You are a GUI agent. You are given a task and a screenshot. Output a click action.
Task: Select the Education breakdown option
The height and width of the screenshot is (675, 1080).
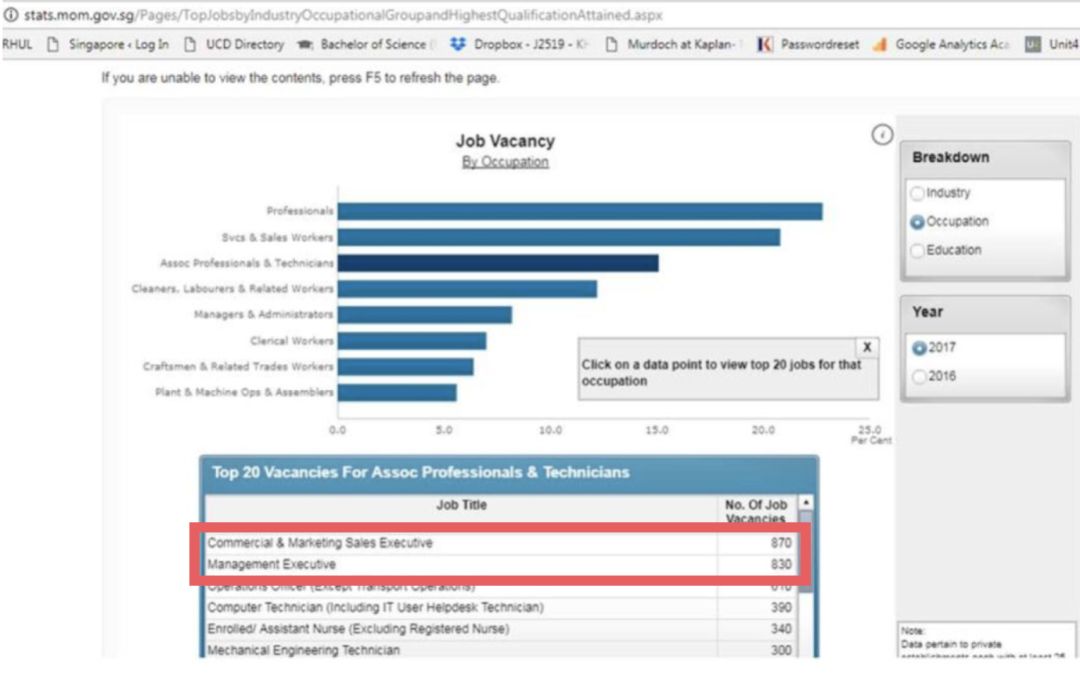(x=917, y=251)
